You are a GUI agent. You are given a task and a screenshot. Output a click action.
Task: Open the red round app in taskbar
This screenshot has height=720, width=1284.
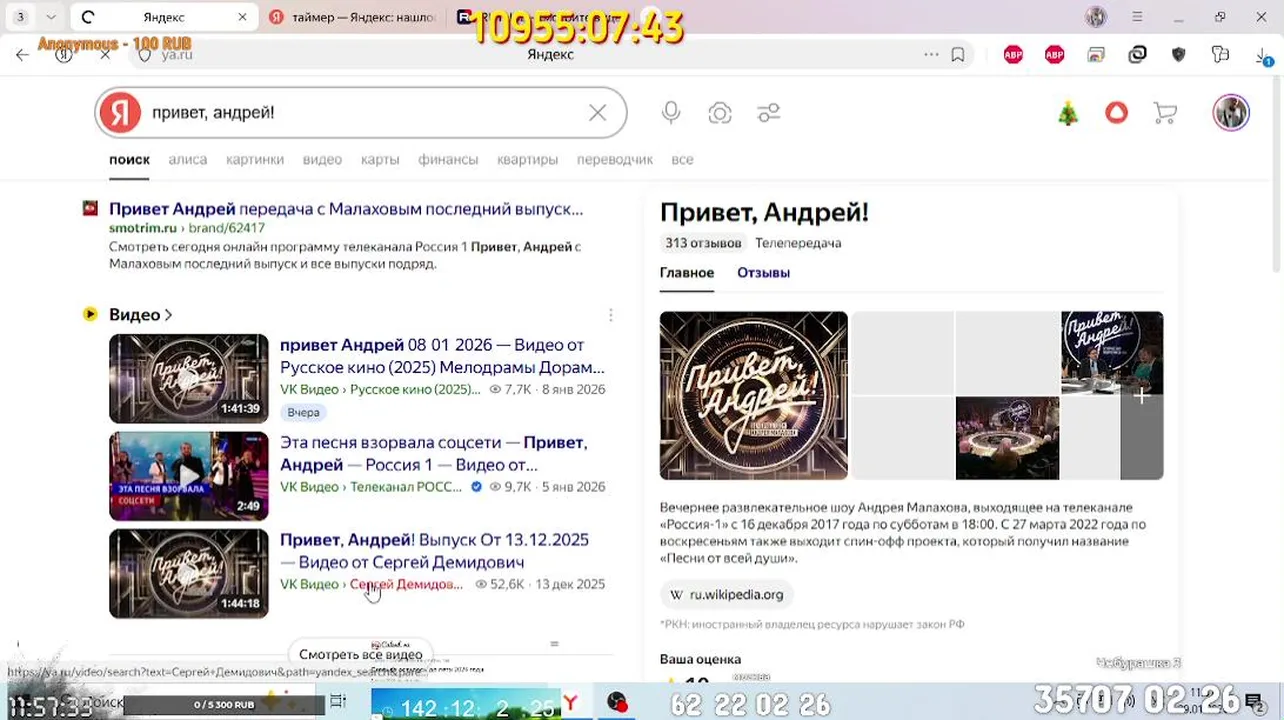tap(617, 703)
